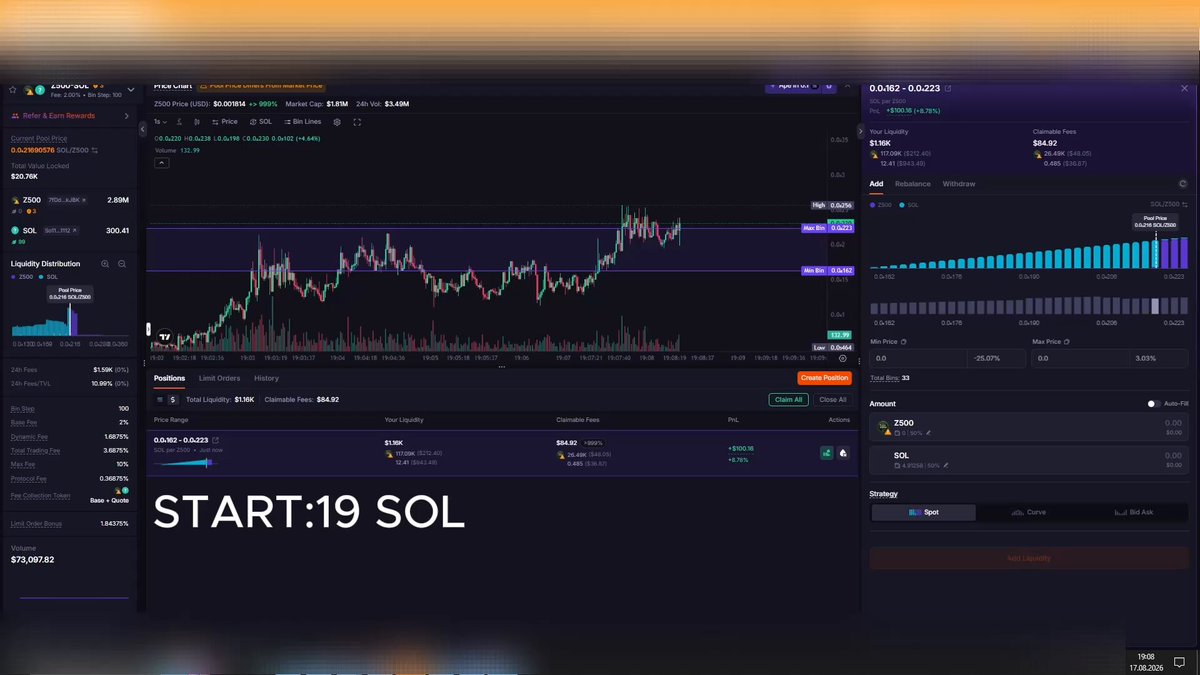Click the Pool Price marker in the add chart
Image resolution: width=1200 pixels, height=675 pixels.
1155,222
